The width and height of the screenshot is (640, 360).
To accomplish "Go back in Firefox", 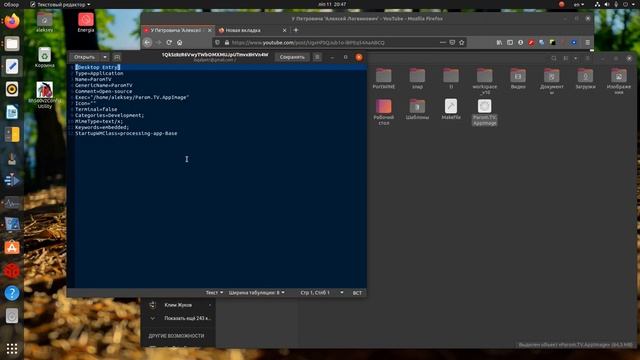I will coord(148,42).
